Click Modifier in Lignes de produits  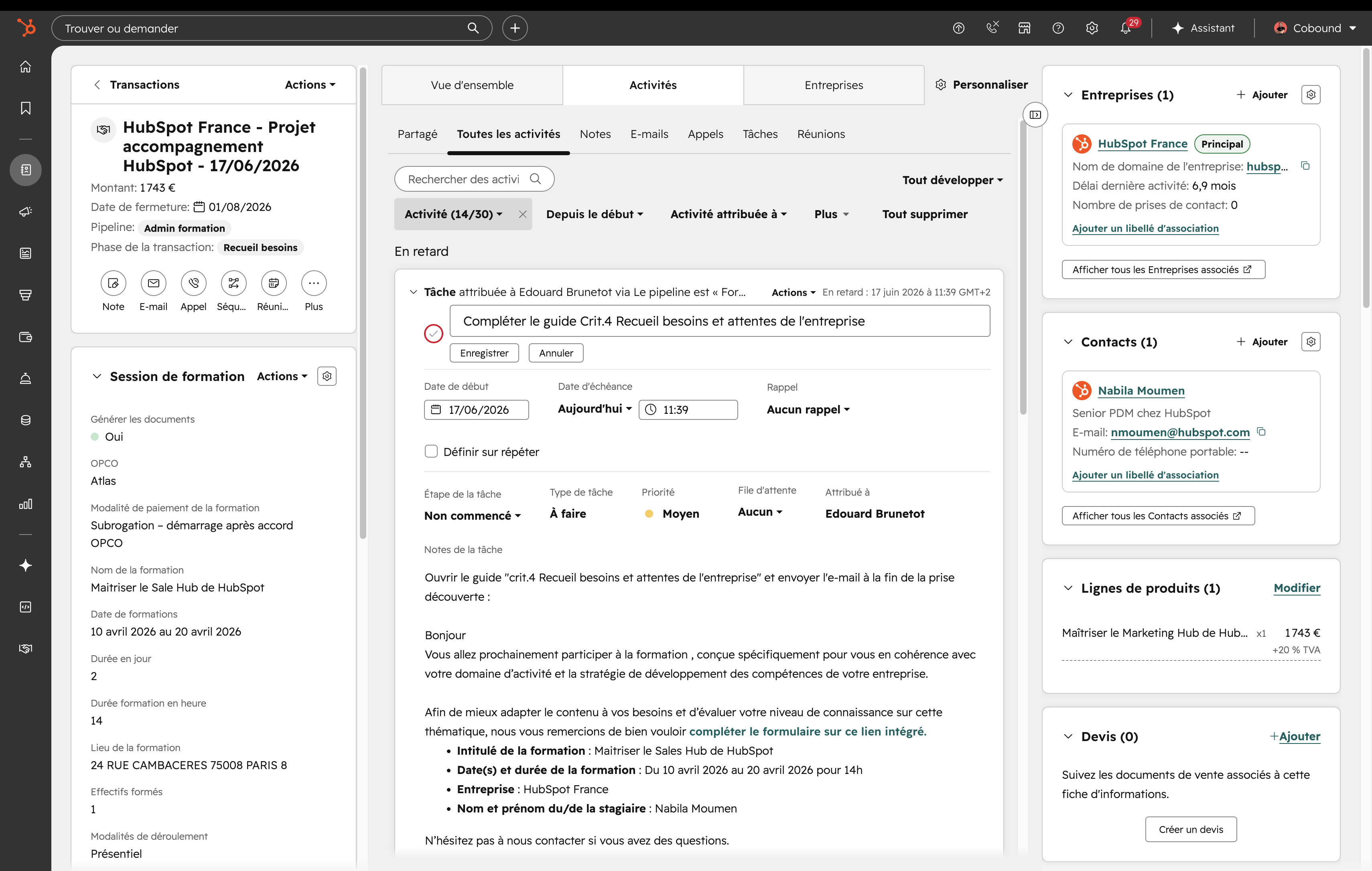[1297, 588]
